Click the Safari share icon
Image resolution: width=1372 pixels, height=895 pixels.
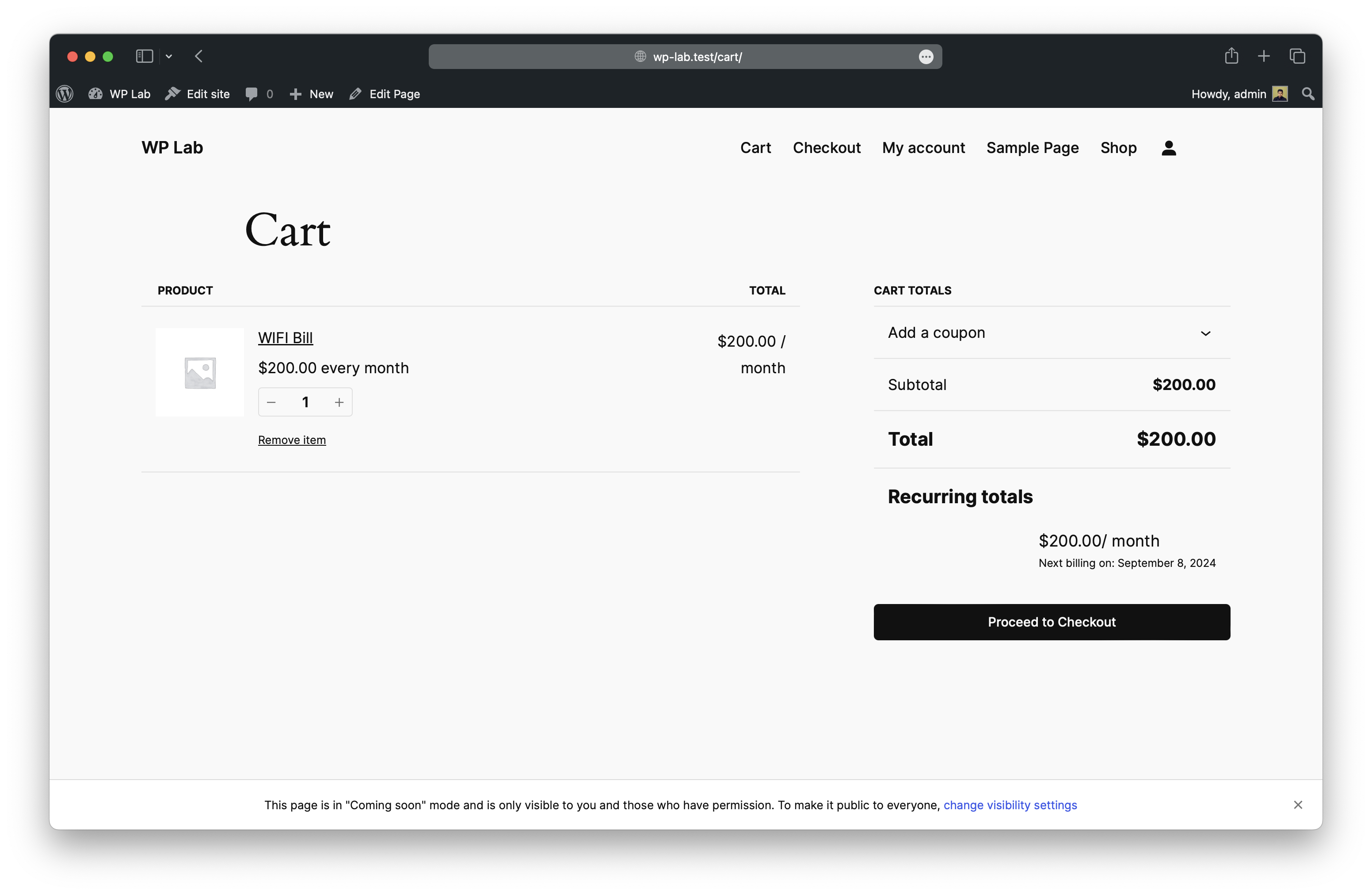pyautogui.click(x=1231, y=56)
